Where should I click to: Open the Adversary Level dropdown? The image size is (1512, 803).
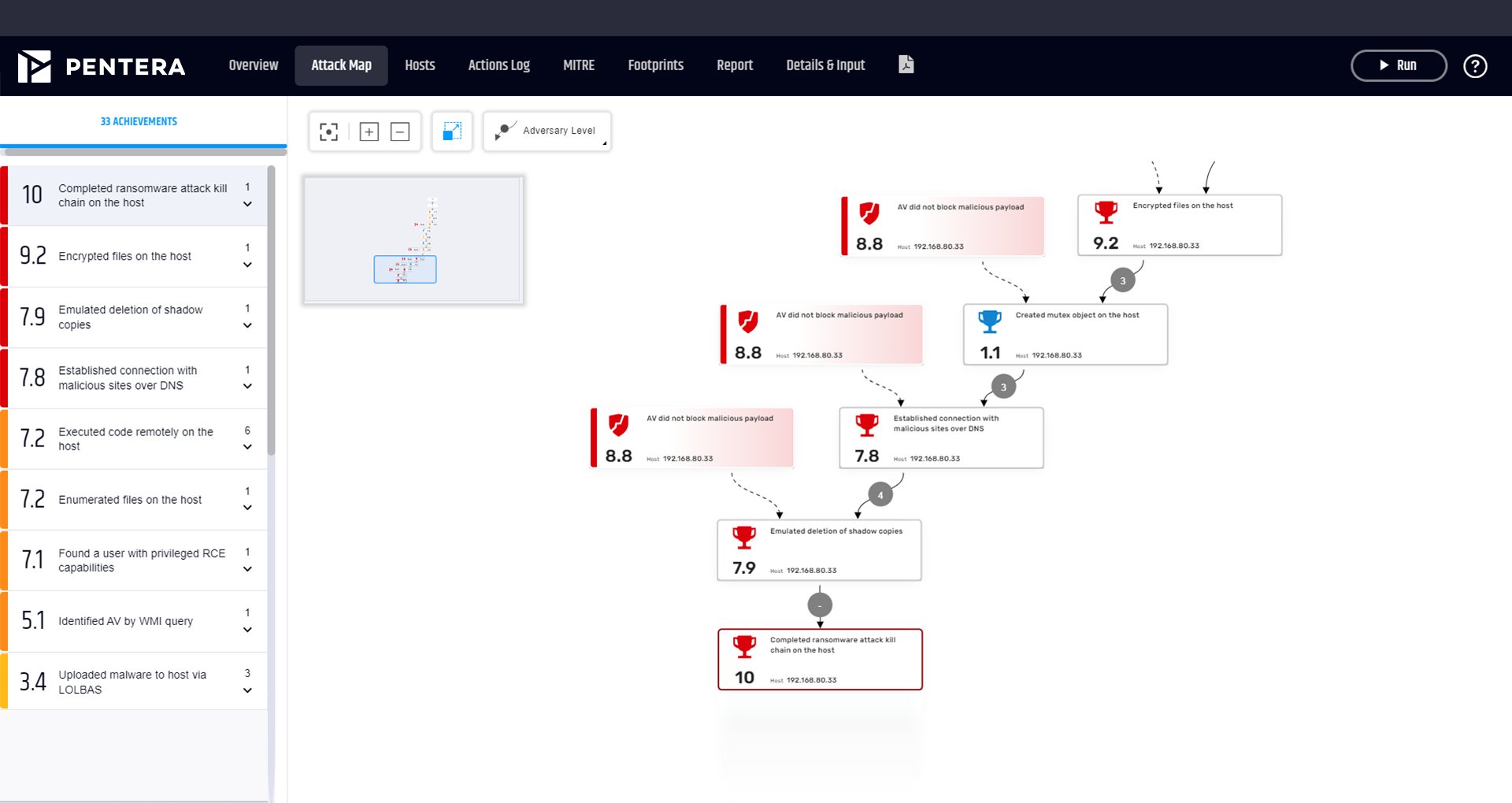(547, 131)
